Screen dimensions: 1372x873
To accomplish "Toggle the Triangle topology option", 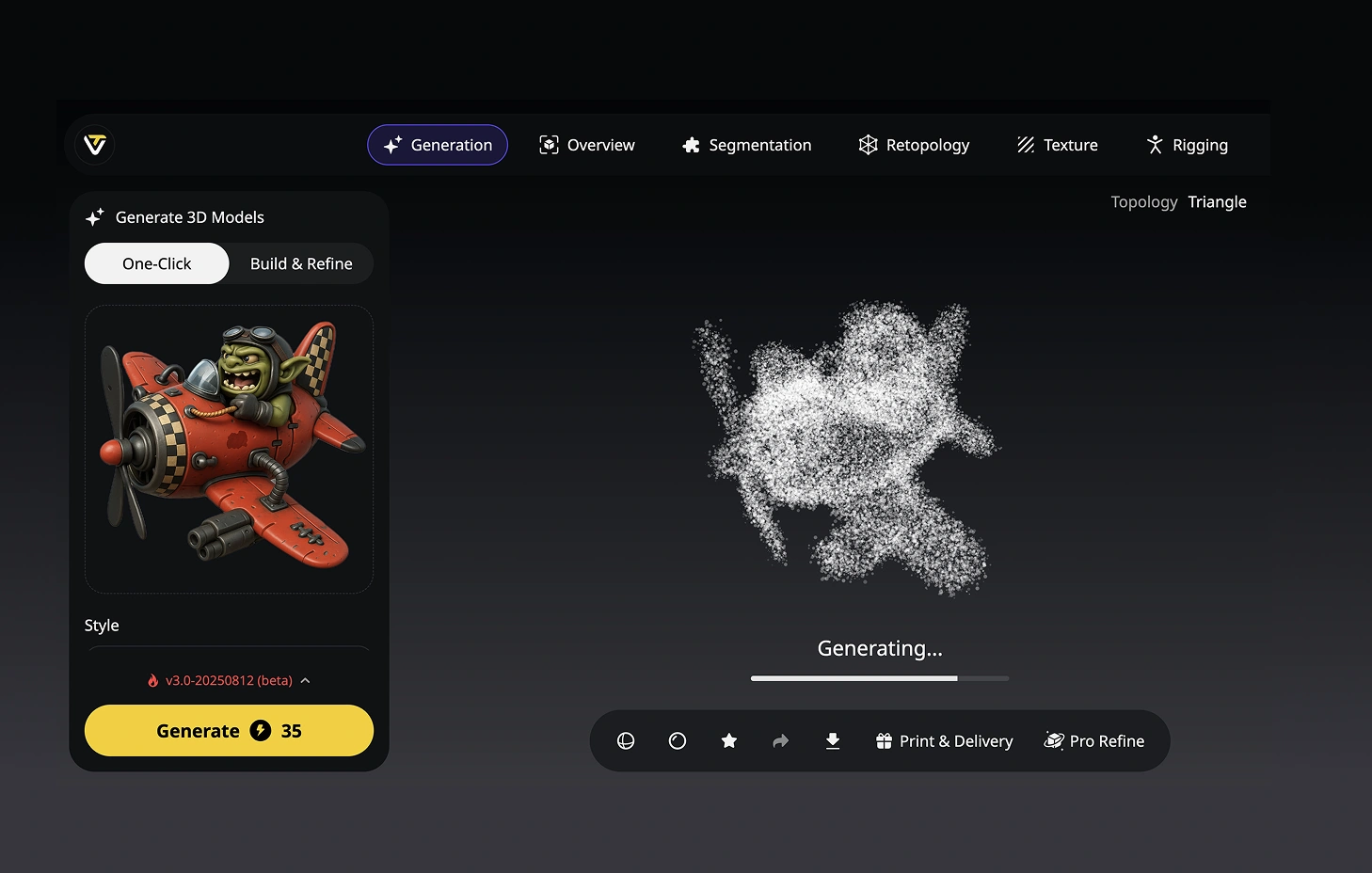I will coord(1217,202).
